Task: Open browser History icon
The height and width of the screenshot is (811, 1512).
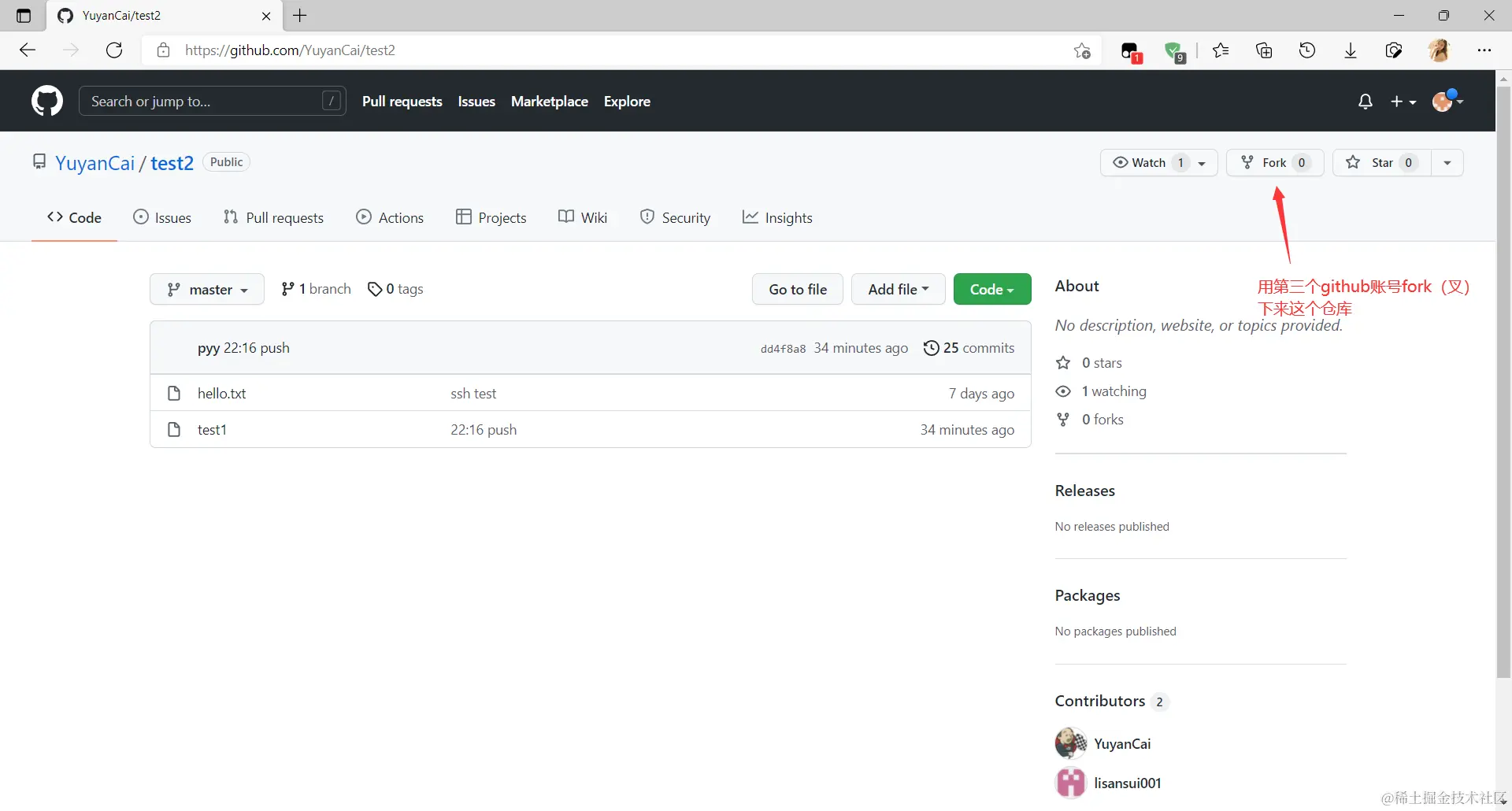Action: (x=1307, y=50)
